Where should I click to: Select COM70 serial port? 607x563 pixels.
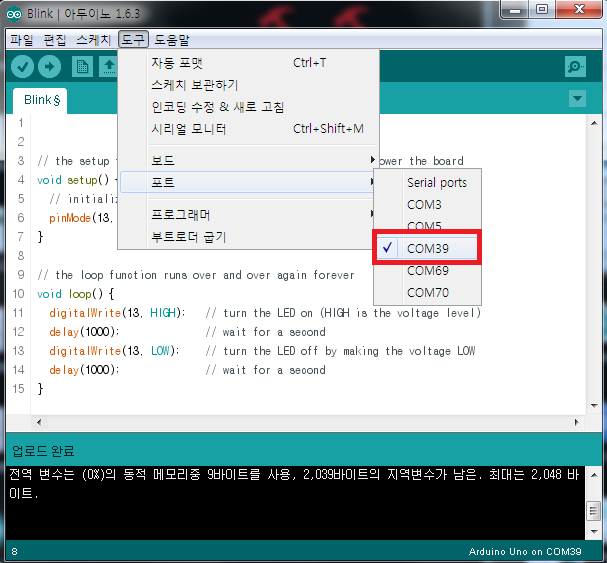(427, 292)
